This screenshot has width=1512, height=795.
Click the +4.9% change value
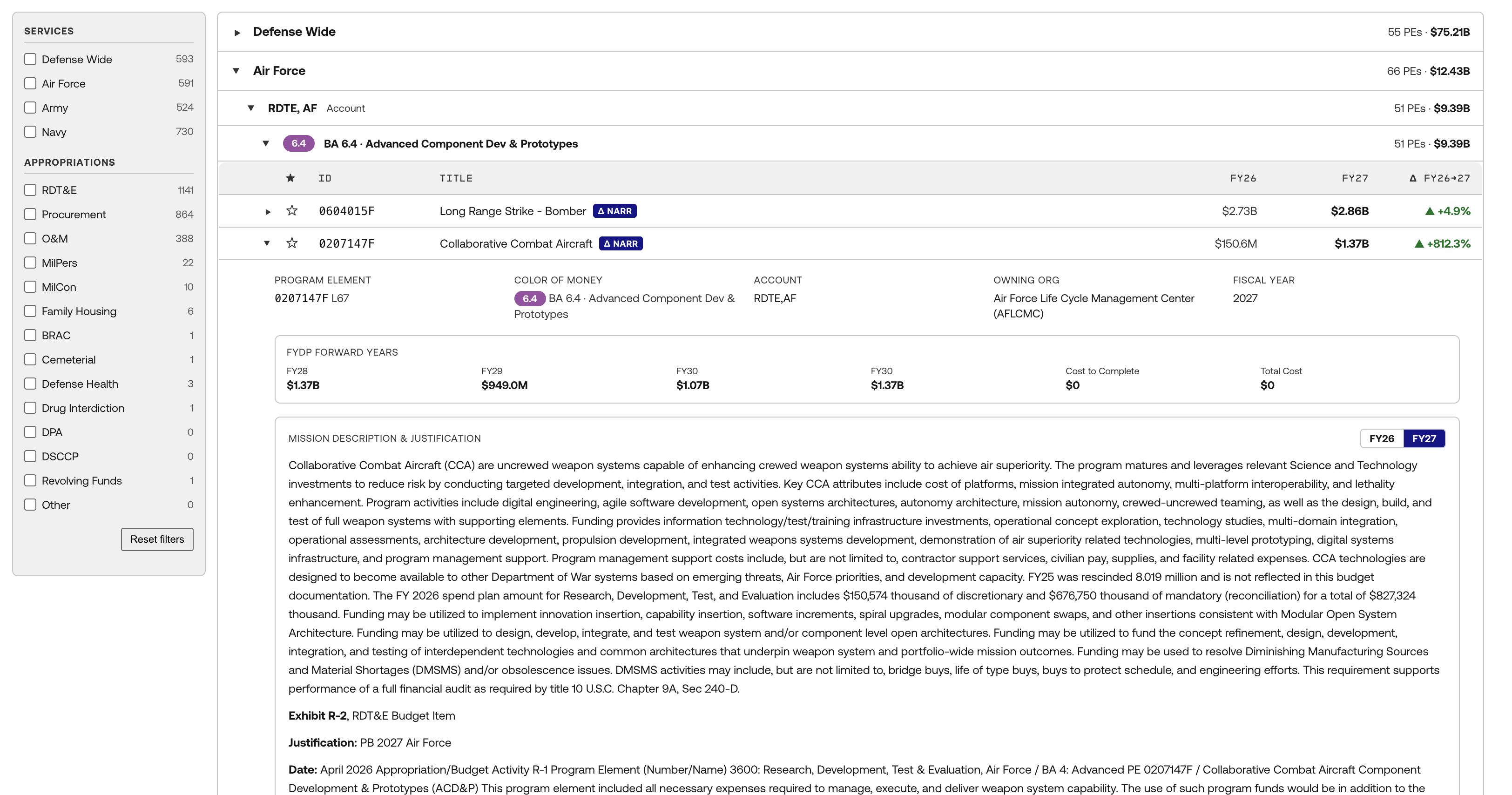1448,211
